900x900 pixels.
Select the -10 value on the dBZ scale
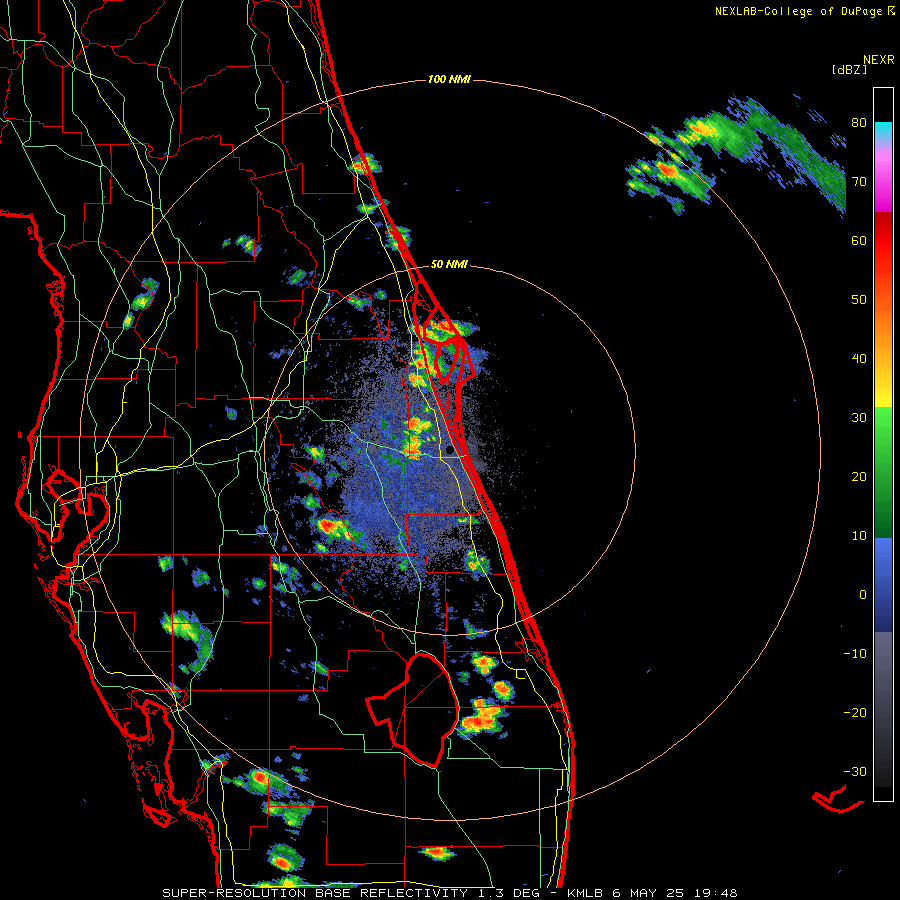(x=855, y=653)
